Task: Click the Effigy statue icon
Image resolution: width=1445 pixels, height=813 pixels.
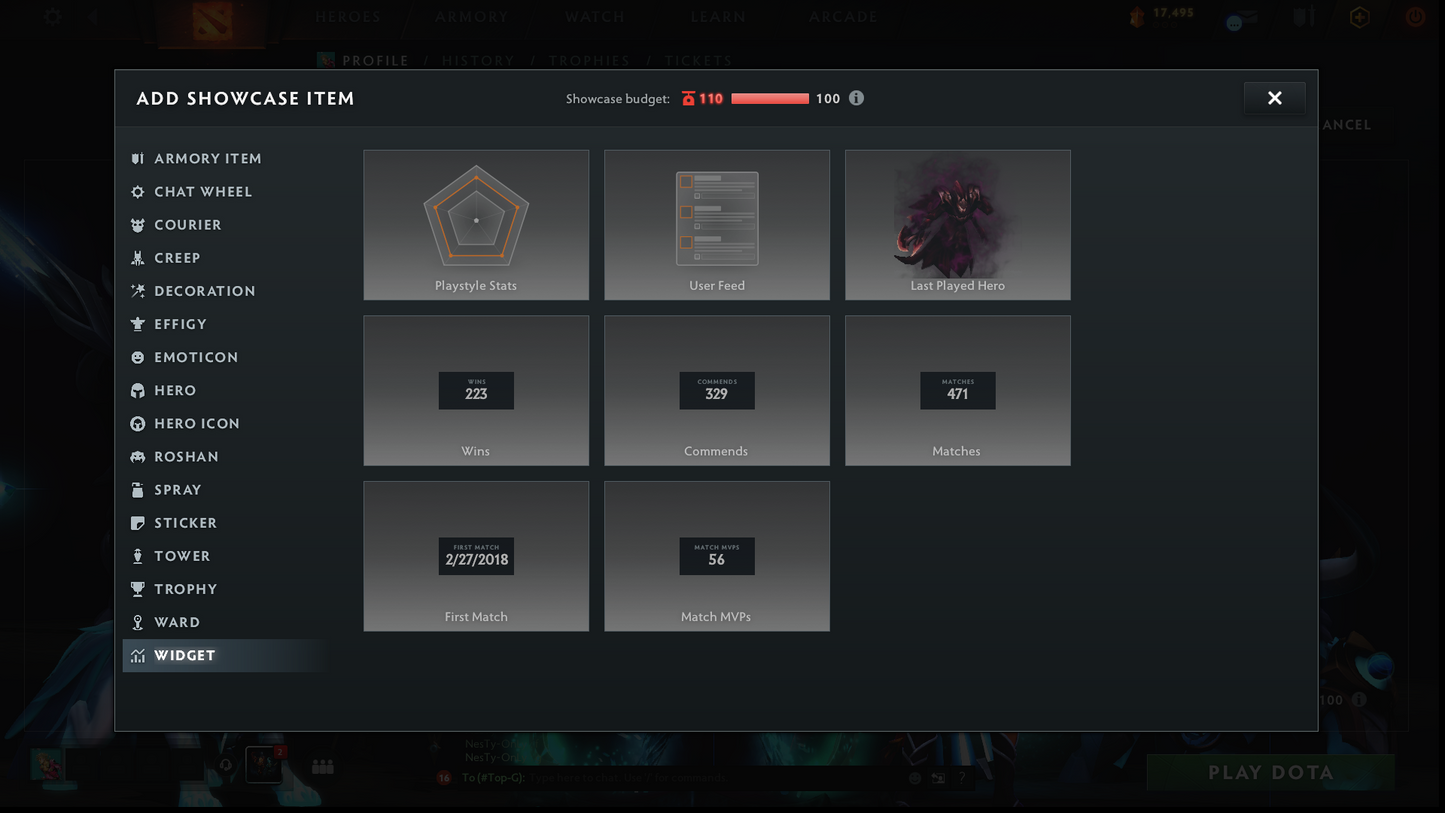Action: point(138,324)
